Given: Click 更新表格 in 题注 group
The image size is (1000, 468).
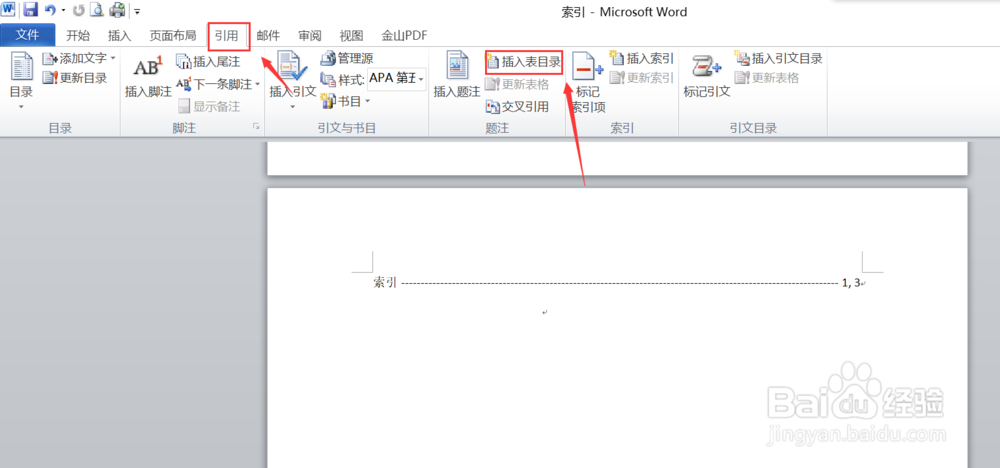Looking at the screenshot, I should point(517,84).
